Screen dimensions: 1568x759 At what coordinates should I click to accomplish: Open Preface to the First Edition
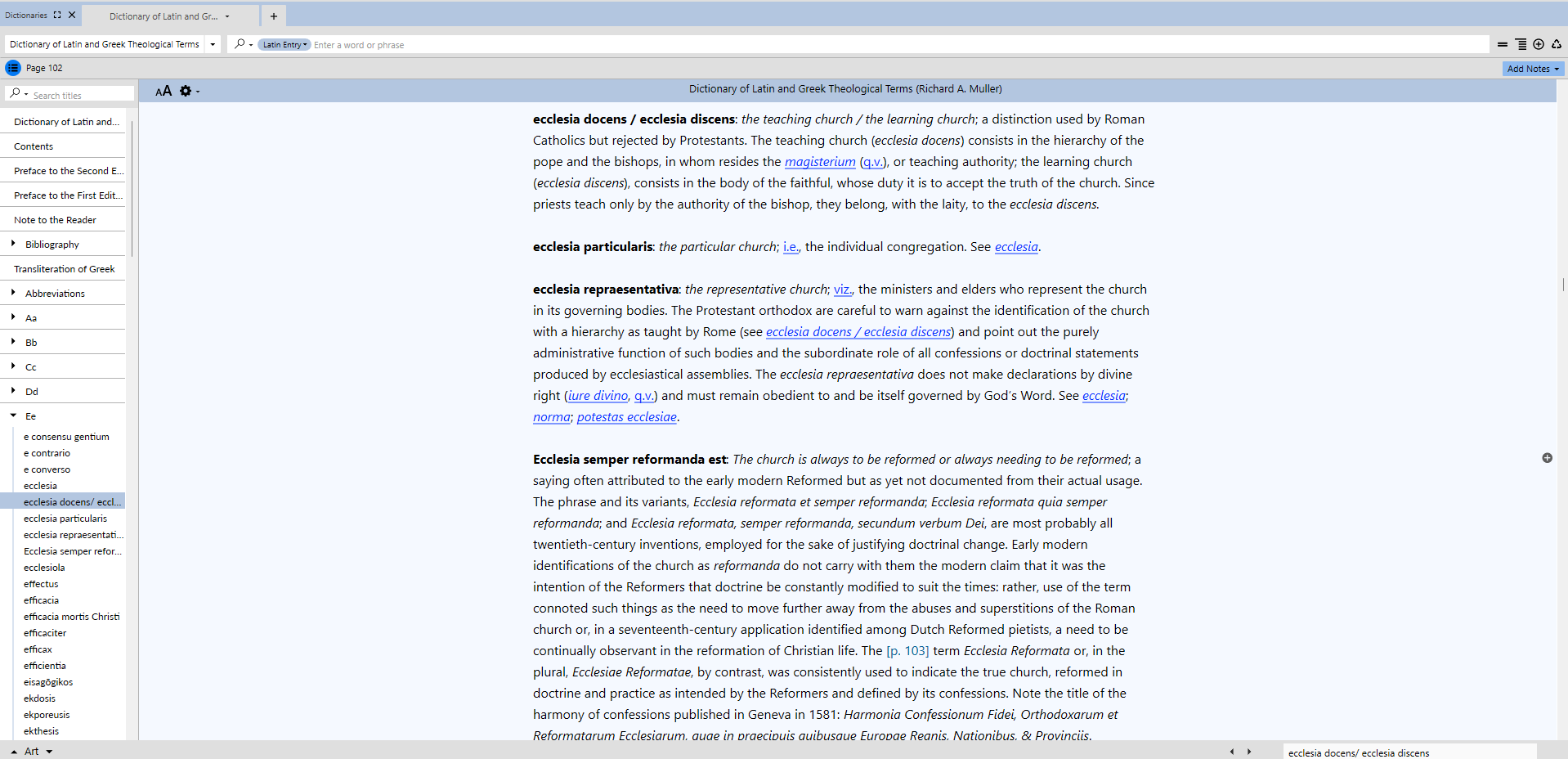(68, 195)
